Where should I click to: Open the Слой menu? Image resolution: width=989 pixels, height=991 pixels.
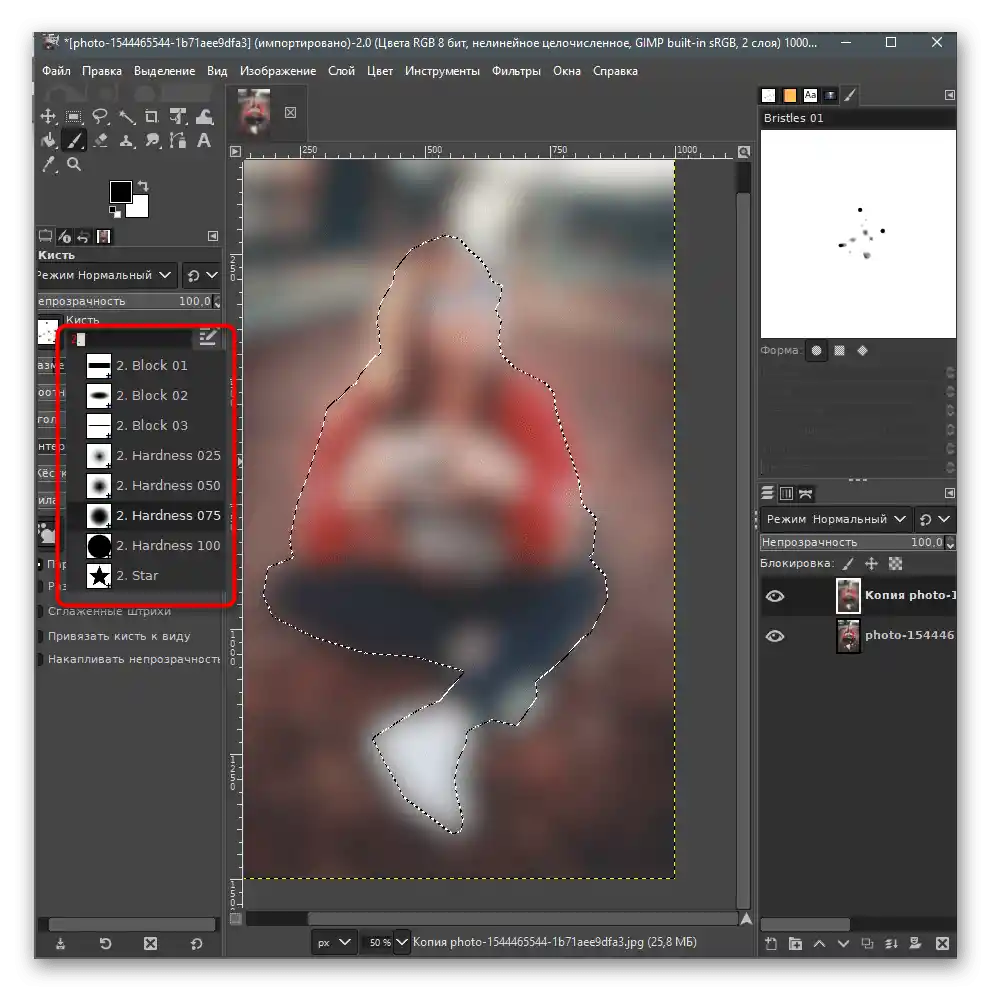tap(341, 71)
